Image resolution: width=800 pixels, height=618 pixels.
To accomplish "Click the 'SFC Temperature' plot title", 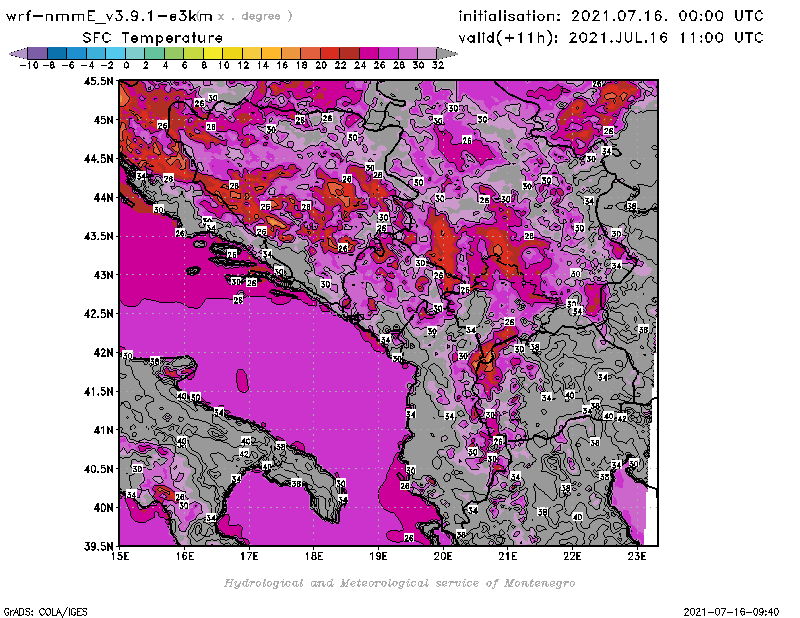I will [x=153, y=38].
